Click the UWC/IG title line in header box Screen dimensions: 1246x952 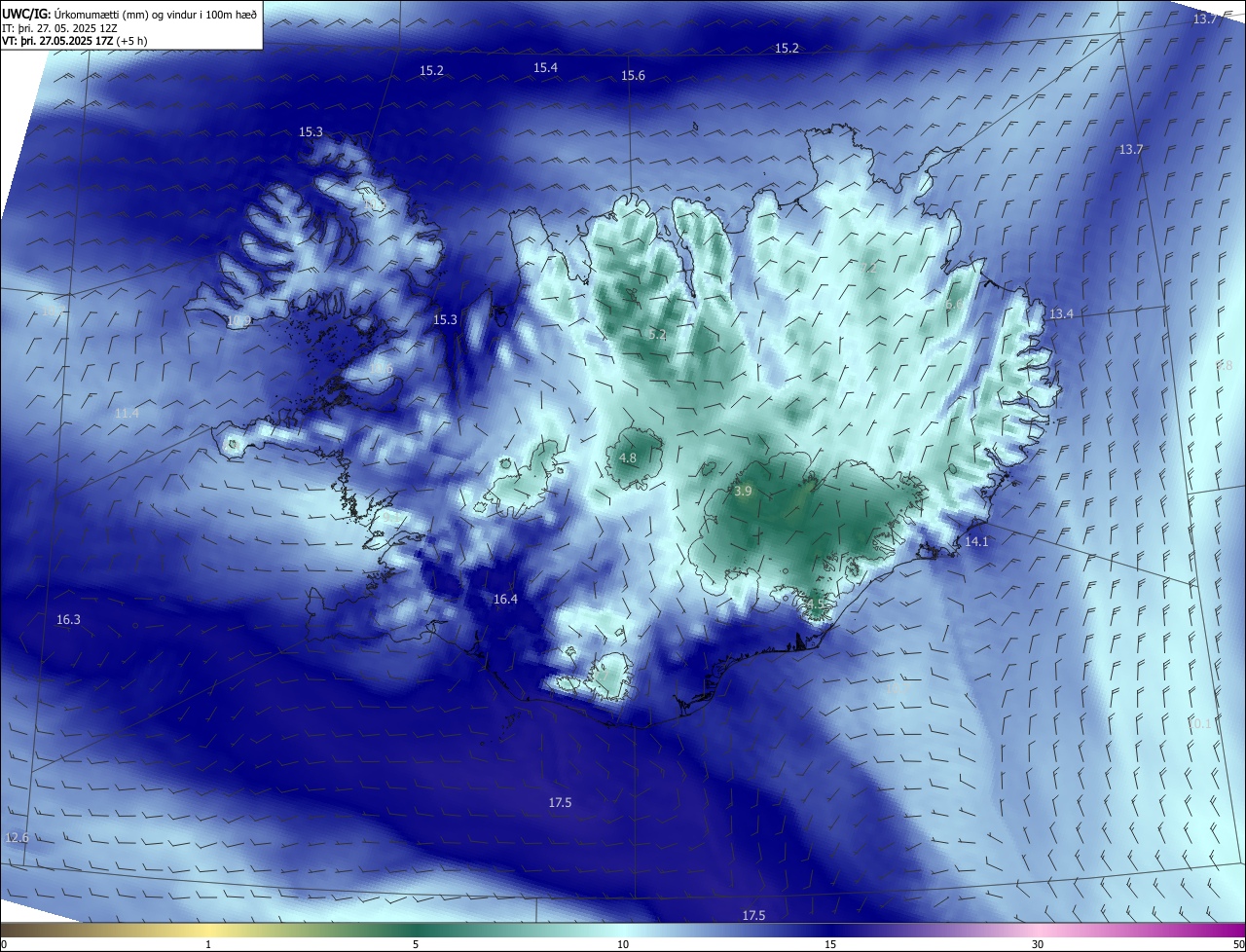(x=129, y=14)
